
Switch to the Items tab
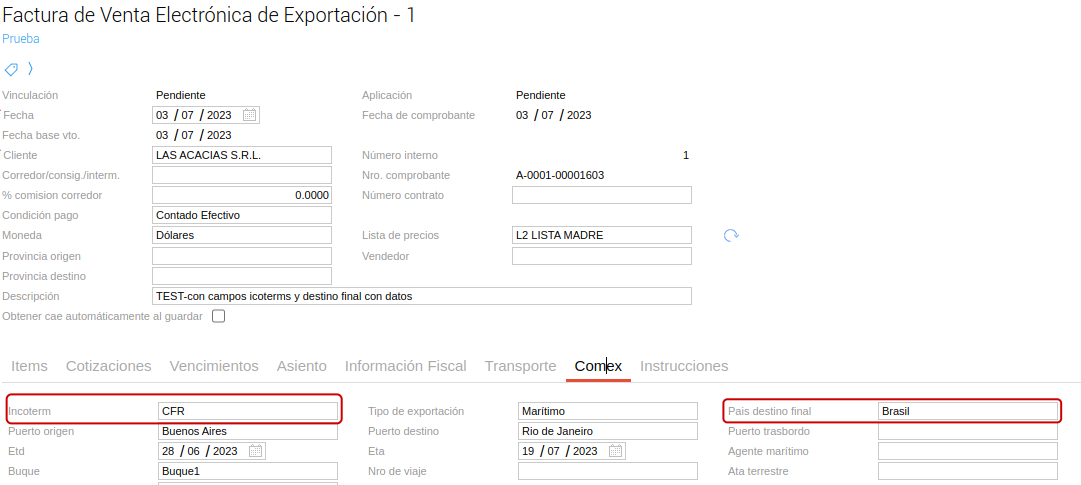click(x=29, y=366)
